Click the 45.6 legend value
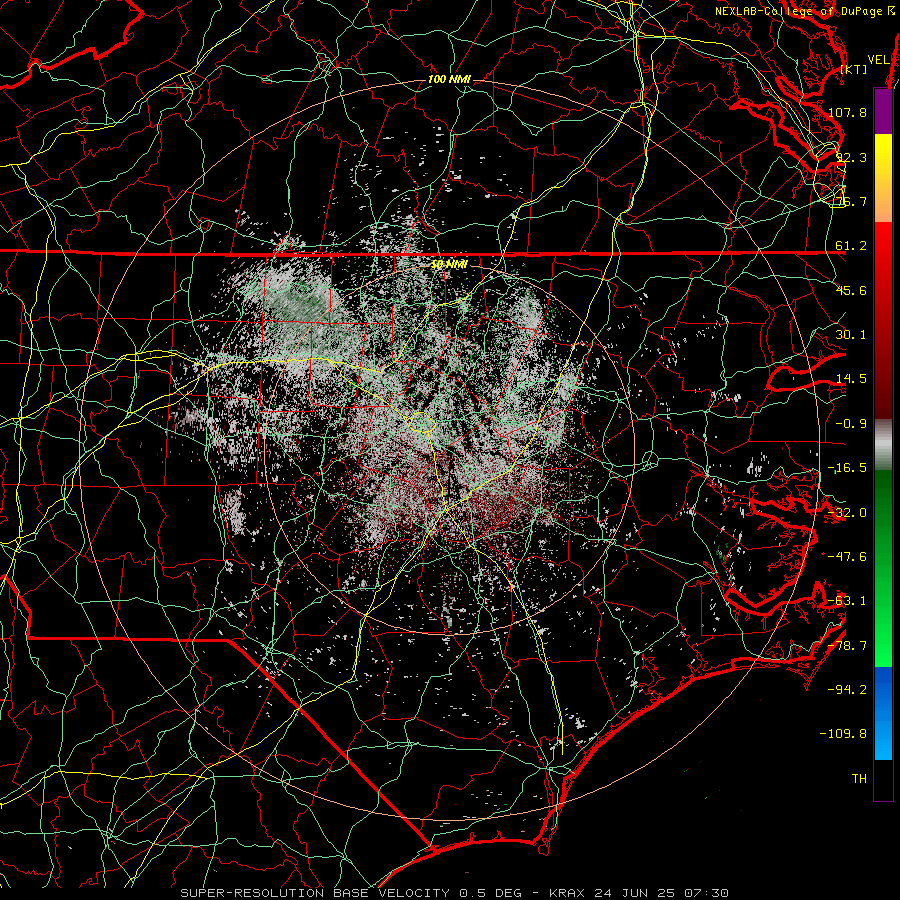Image resolution: width=900 pixels, height=900 pixels. (x=851, y=290)
